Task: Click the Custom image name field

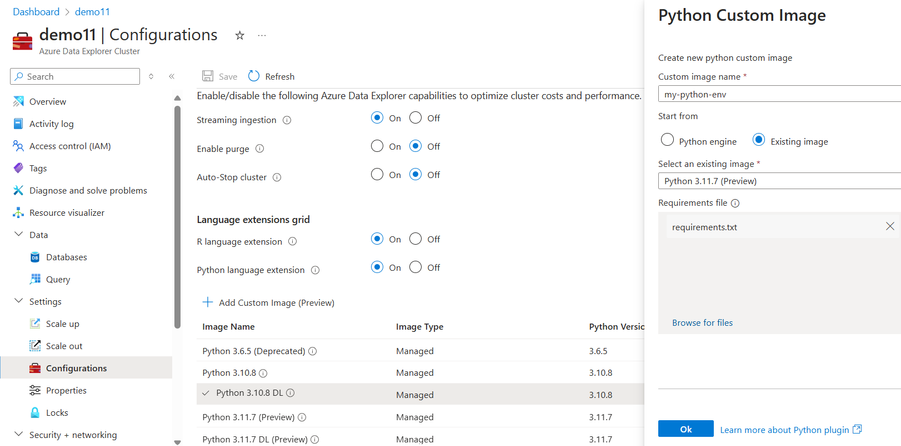Action: [x=780, y=95]
